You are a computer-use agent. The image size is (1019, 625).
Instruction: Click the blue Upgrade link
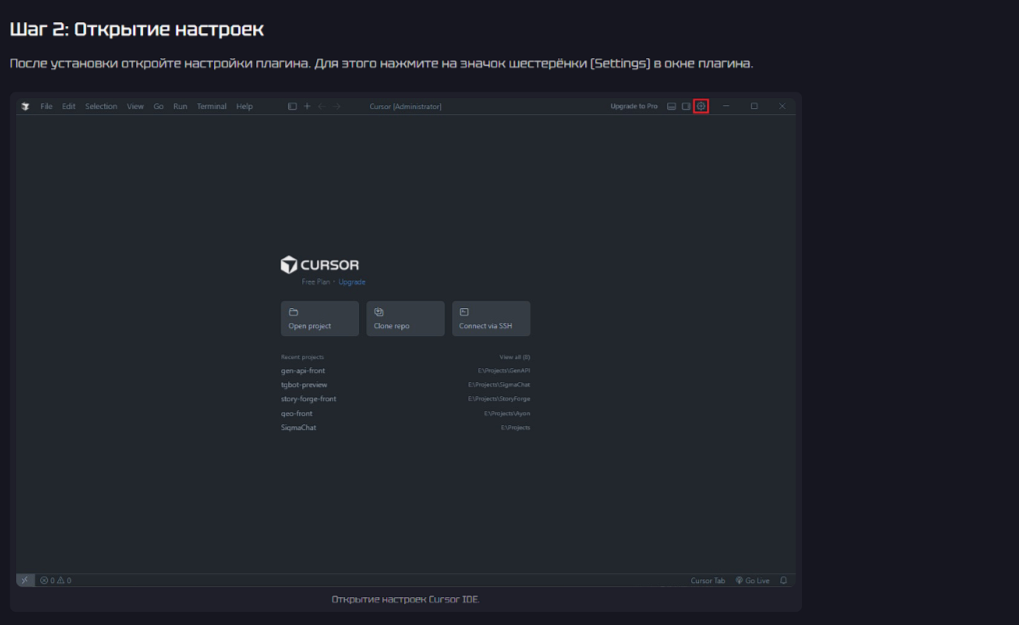click(x=352, y=282)
